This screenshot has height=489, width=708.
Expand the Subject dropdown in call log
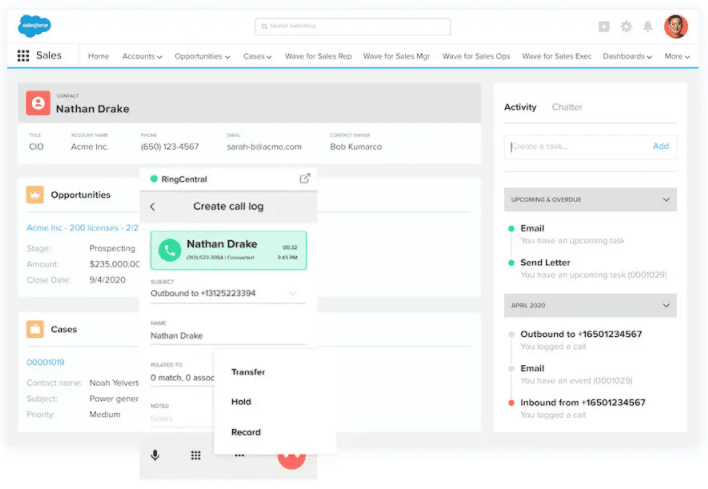(293, 293)
